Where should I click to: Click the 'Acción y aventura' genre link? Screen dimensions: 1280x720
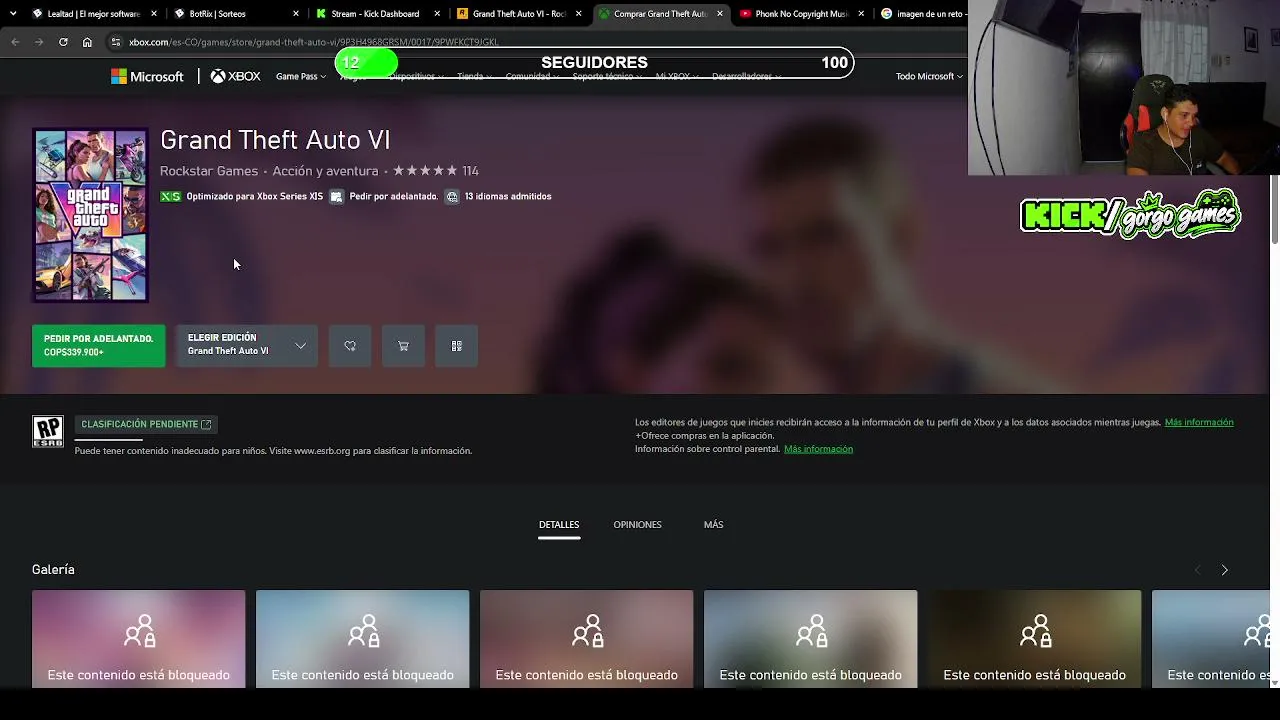pos(325,171)
